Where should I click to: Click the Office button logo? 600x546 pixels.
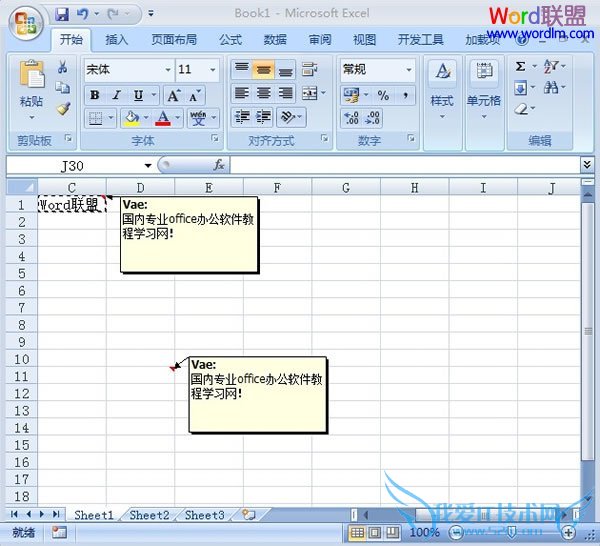coord(26,23)
